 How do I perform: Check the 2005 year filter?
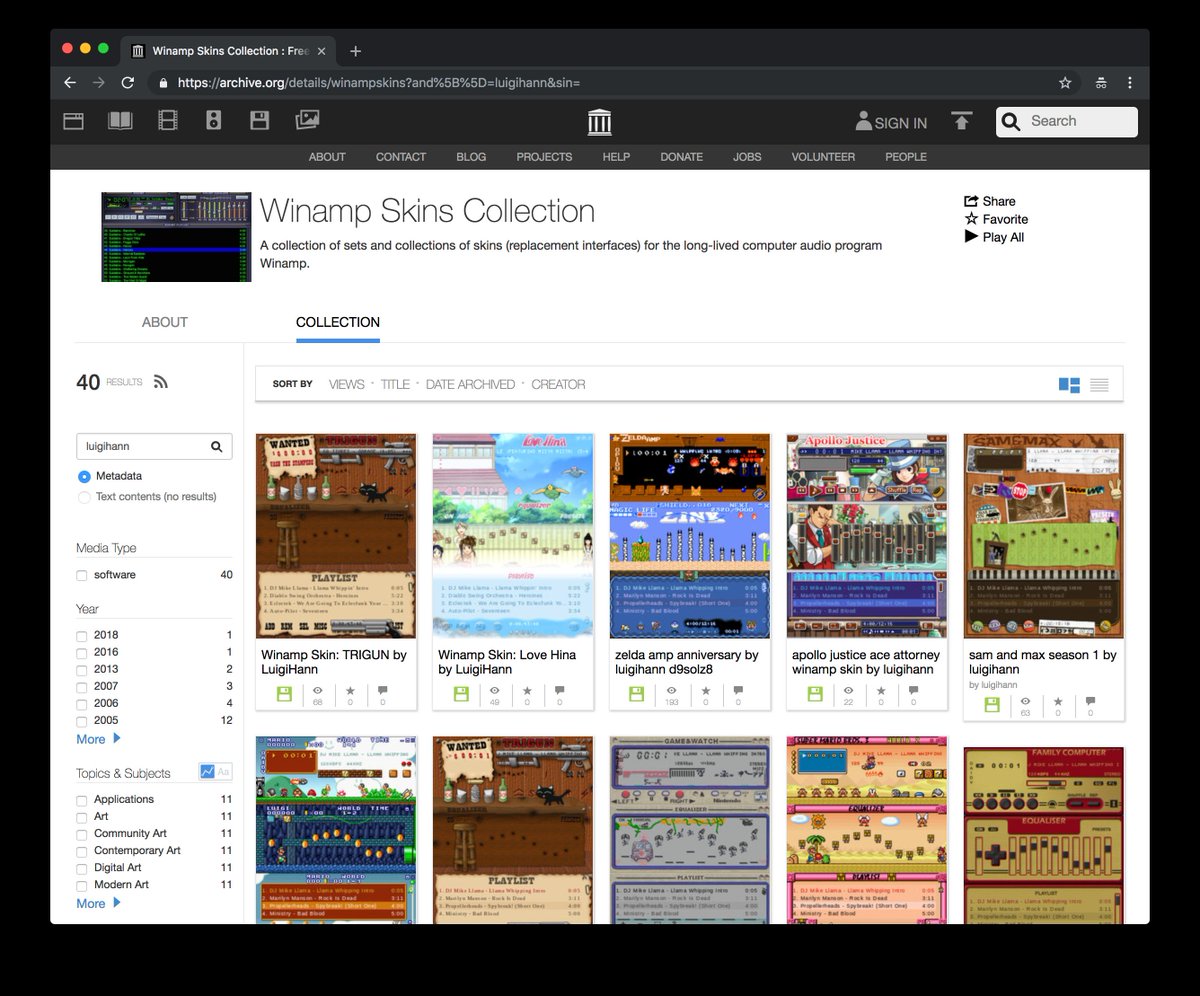click(82, 720)
